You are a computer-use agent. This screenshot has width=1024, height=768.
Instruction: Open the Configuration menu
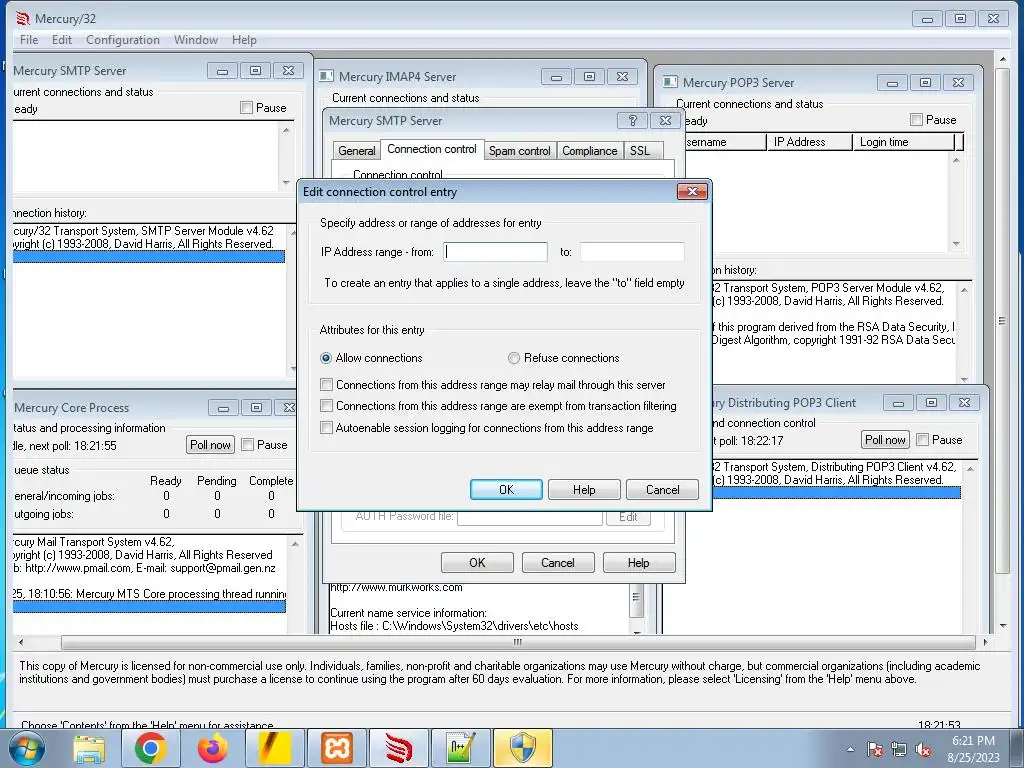(123, 40)
